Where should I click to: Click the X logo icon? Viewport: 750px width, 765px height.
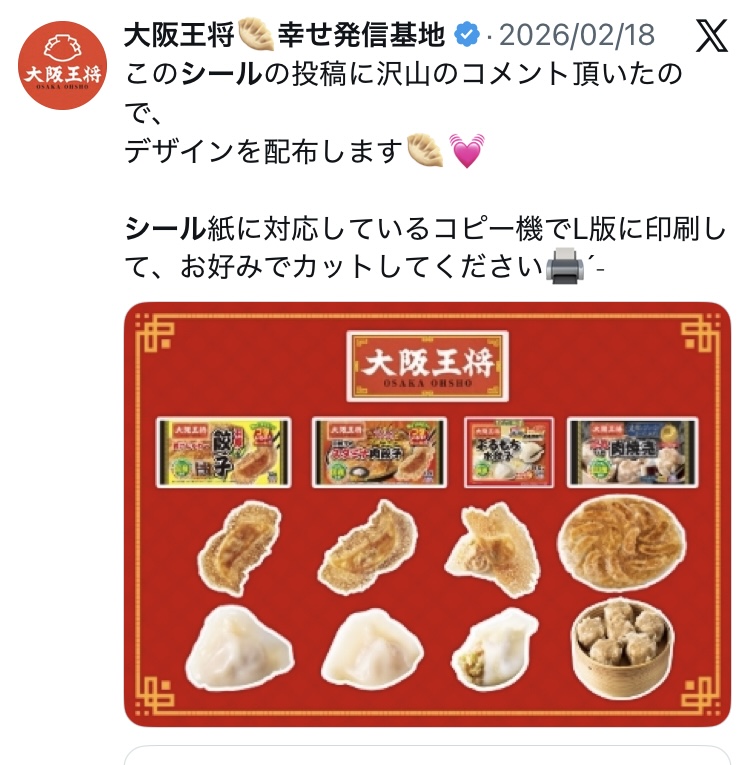(x=712, y=35)
